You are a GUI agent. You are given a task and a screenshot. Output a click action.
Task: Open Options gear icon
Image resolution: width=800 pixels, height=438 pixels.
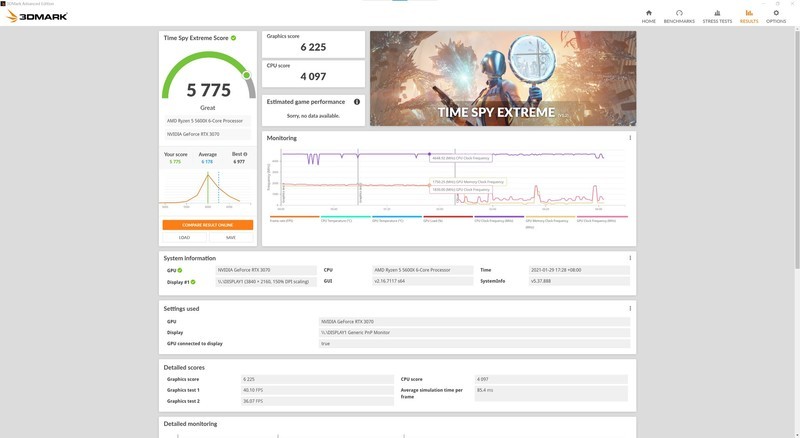tap(776, 16)
